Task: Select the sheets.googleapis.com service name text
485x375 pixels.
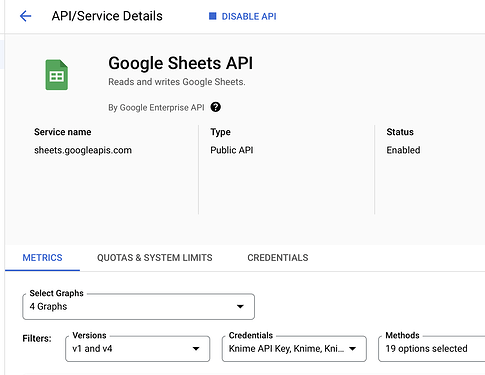Action: (83, 150)
